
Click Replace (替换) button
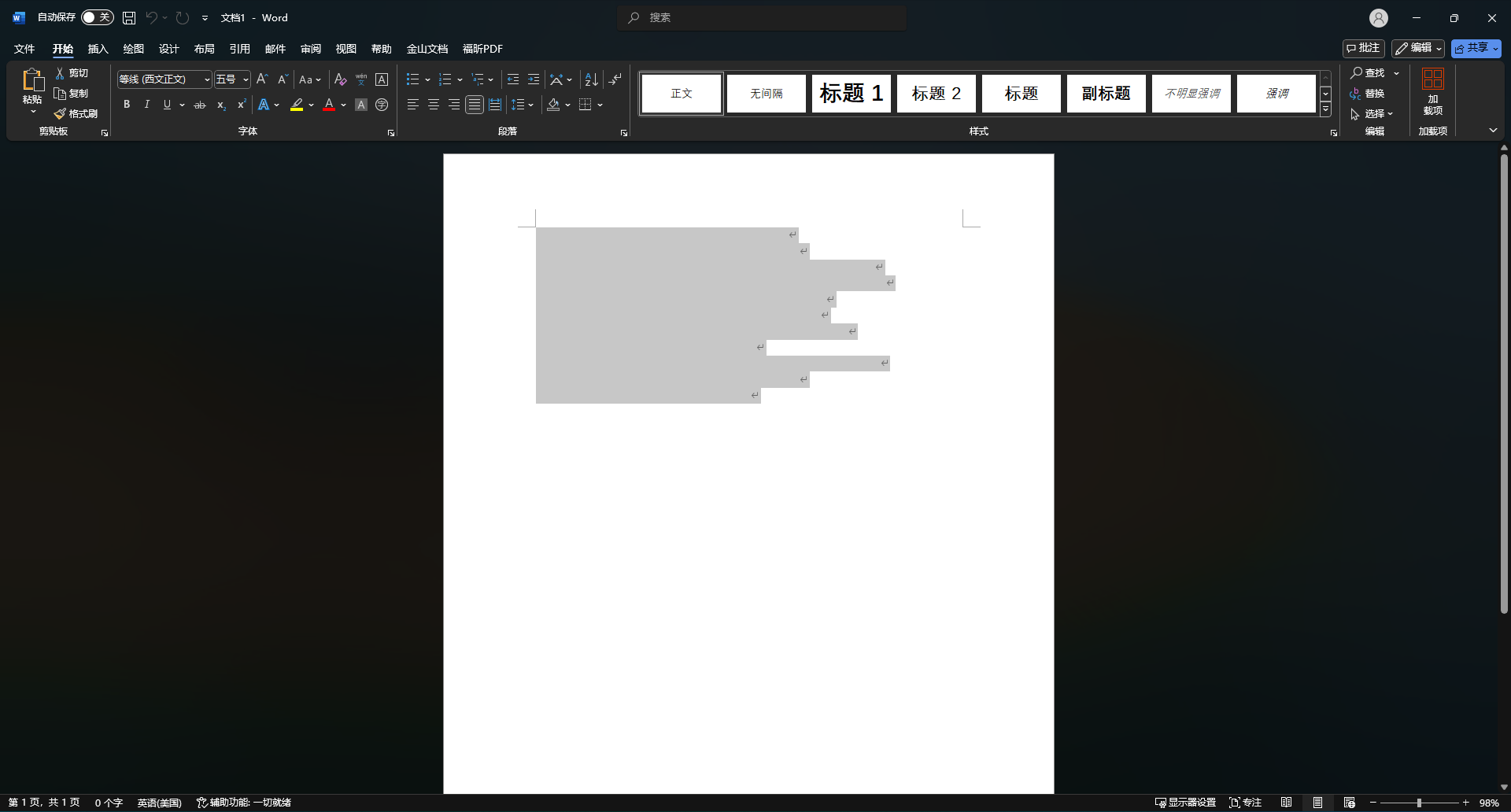click(x=1367, y=94)
